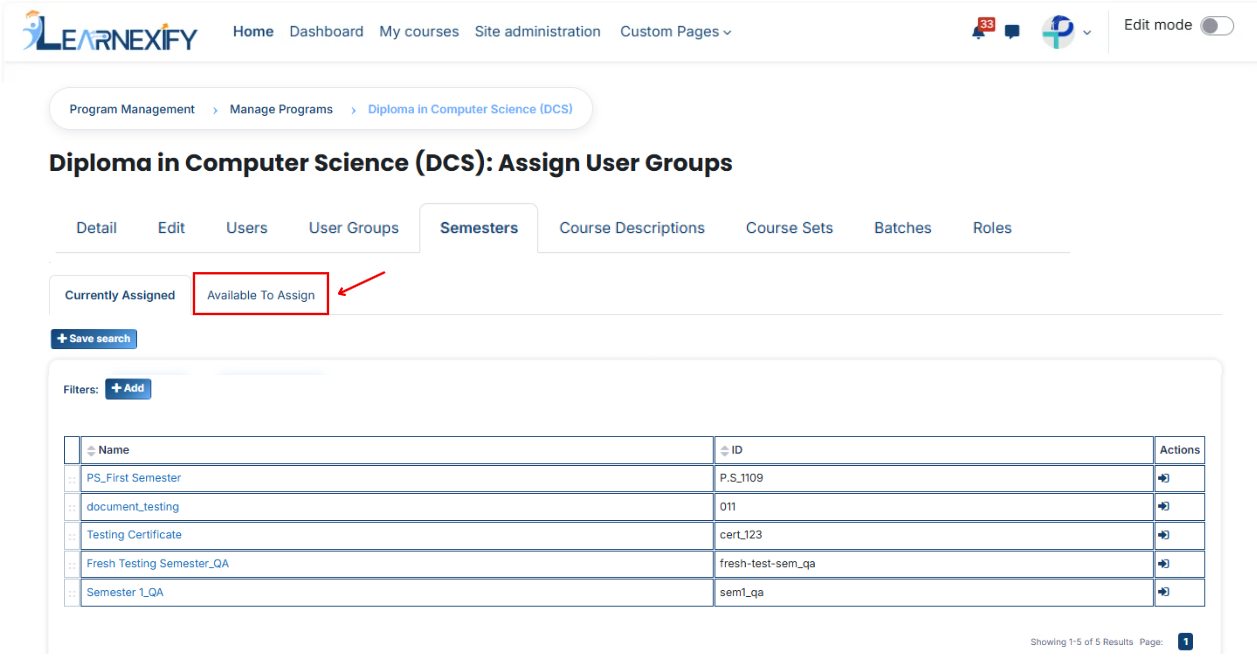1257x660 pixels.
Task: Select the ID cell reading cert_123
Action: (x=934, y=535)
